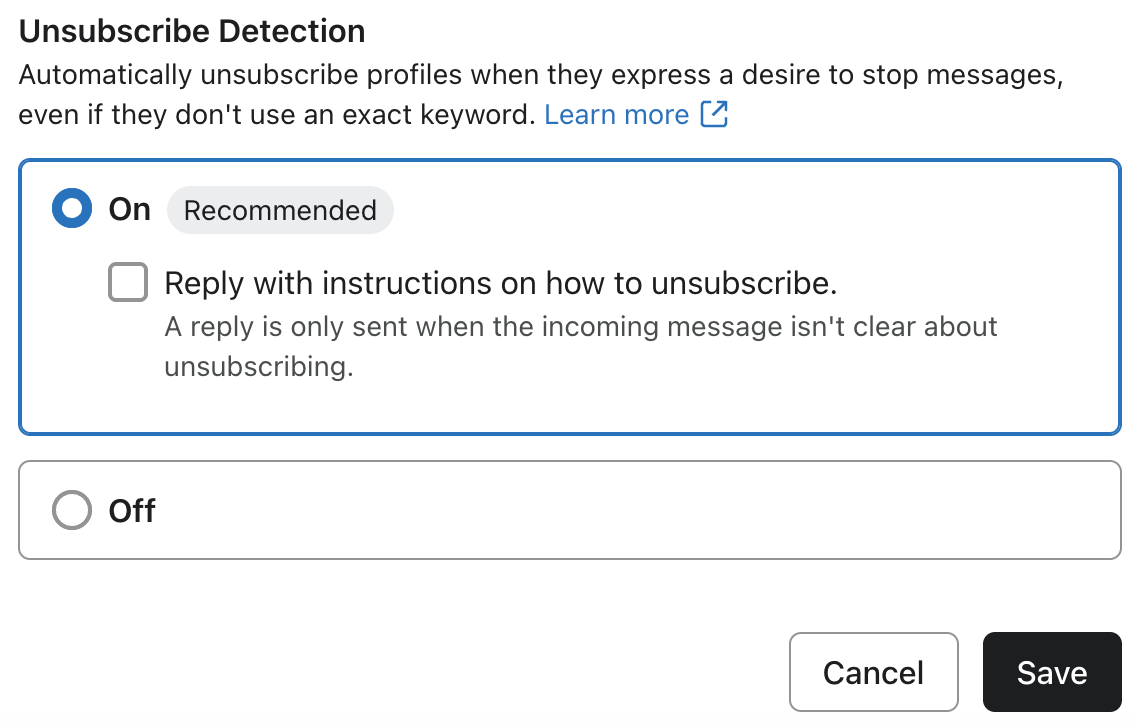Viewport: 1138px width, 728px height.
Task: Toggle unsubscribe detection back on
Action: [x=71, y=208]
